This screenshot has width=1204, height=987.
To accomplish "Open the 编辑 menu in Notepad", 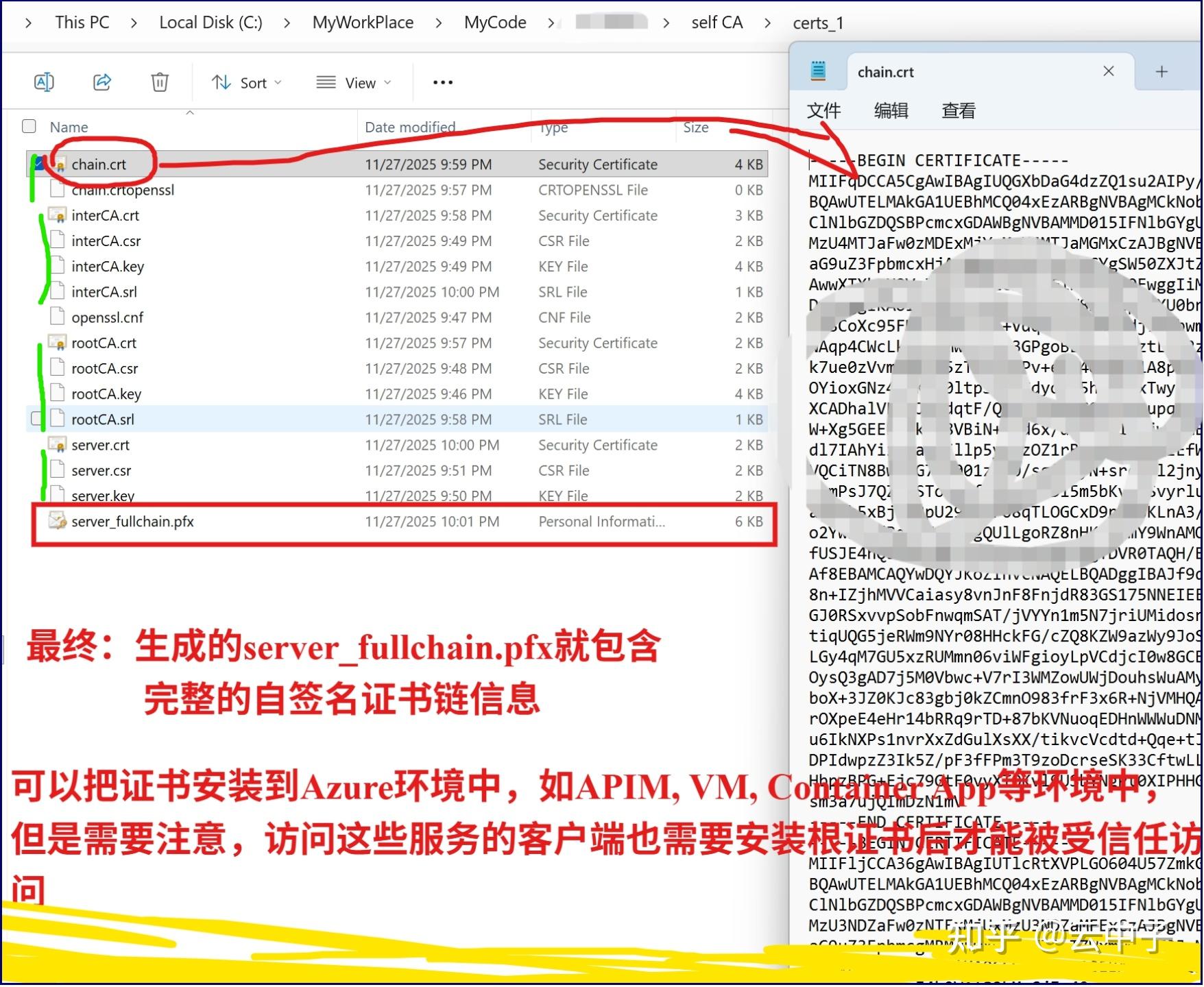I will point(890,111).
